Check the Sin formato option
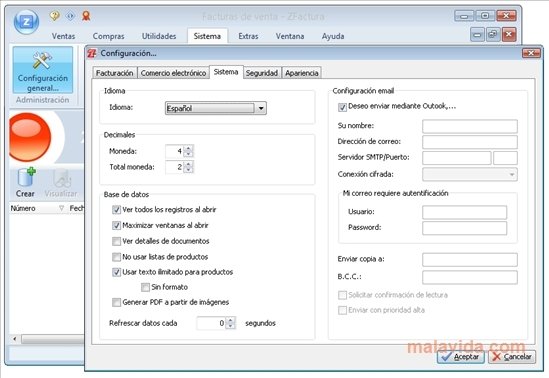The height and width of the screenshot is (378, 549). coord(145,287)
